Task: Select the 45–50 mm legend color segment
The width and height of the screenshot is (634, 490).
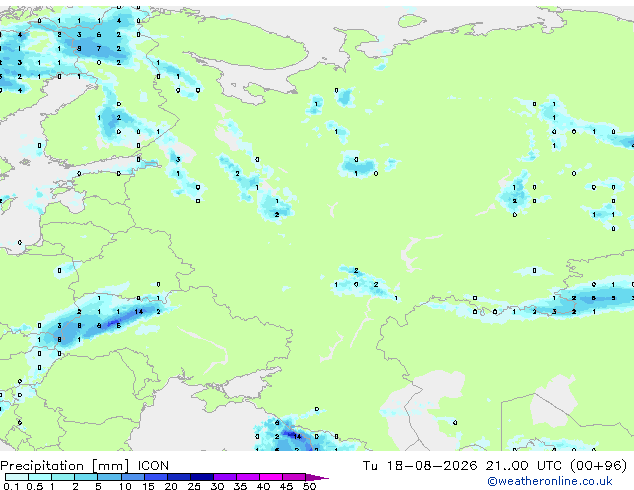Action: (294, 477)
